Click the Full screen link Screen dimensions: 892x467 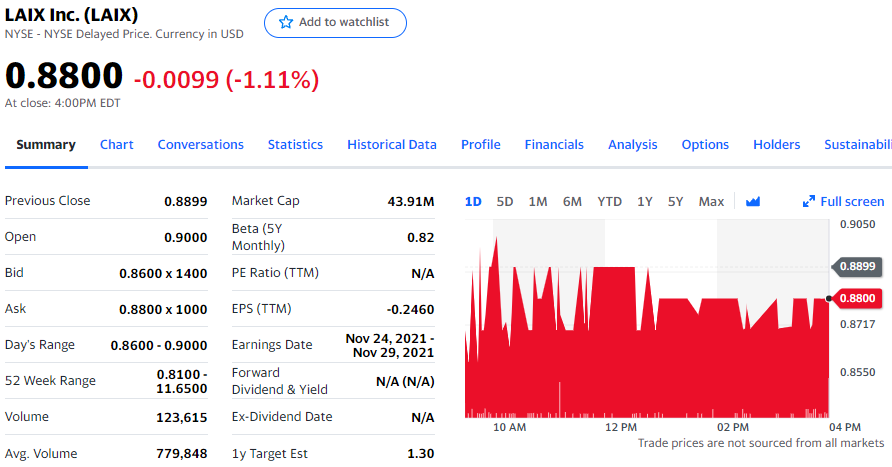click(852, 201)
